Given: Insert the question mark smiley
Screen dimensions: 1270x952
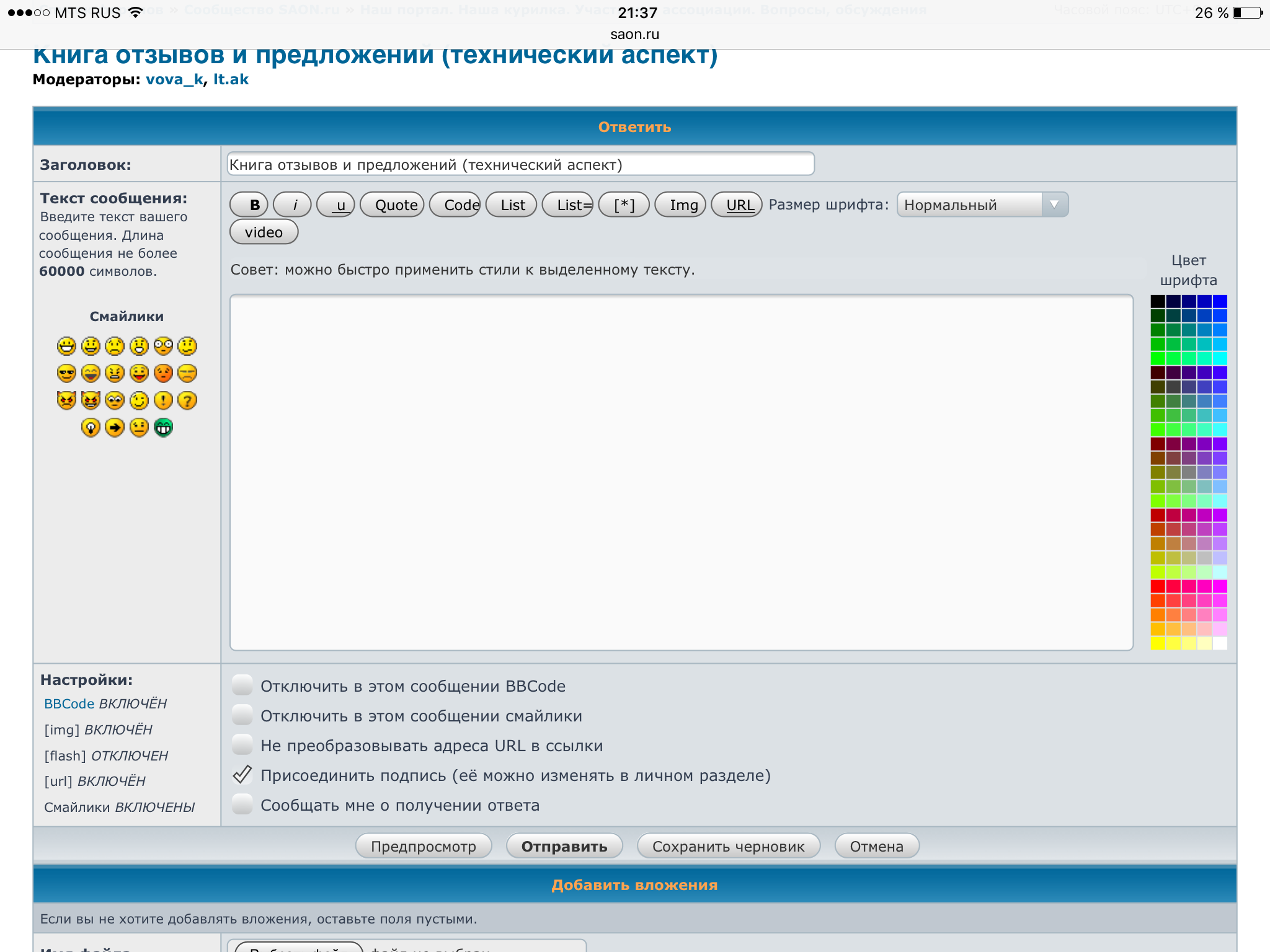Looking at the screenshot, I should click(187, 400).
